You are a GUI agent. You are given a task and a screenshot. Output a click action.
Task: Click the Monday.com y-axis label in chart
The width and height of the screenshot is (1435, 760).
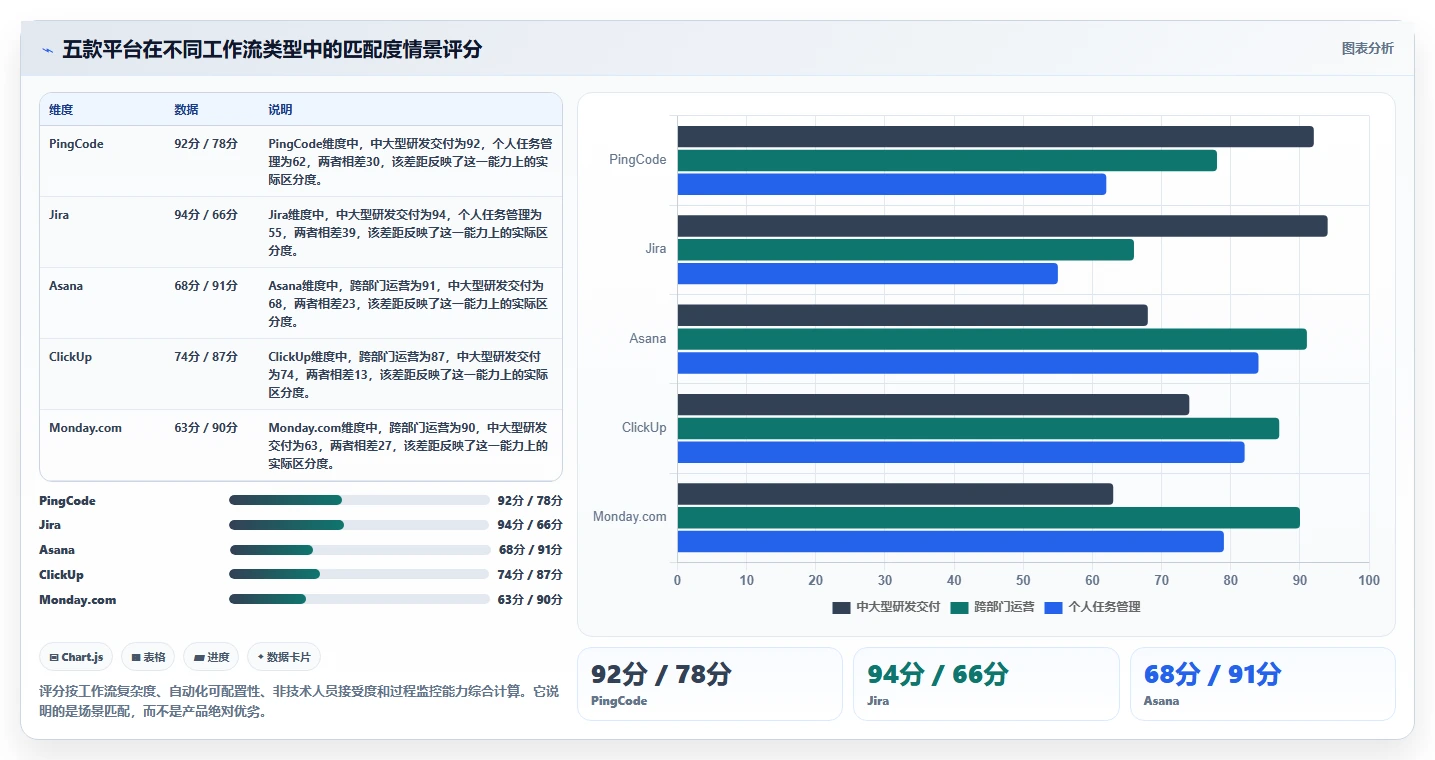click(629, 517)
